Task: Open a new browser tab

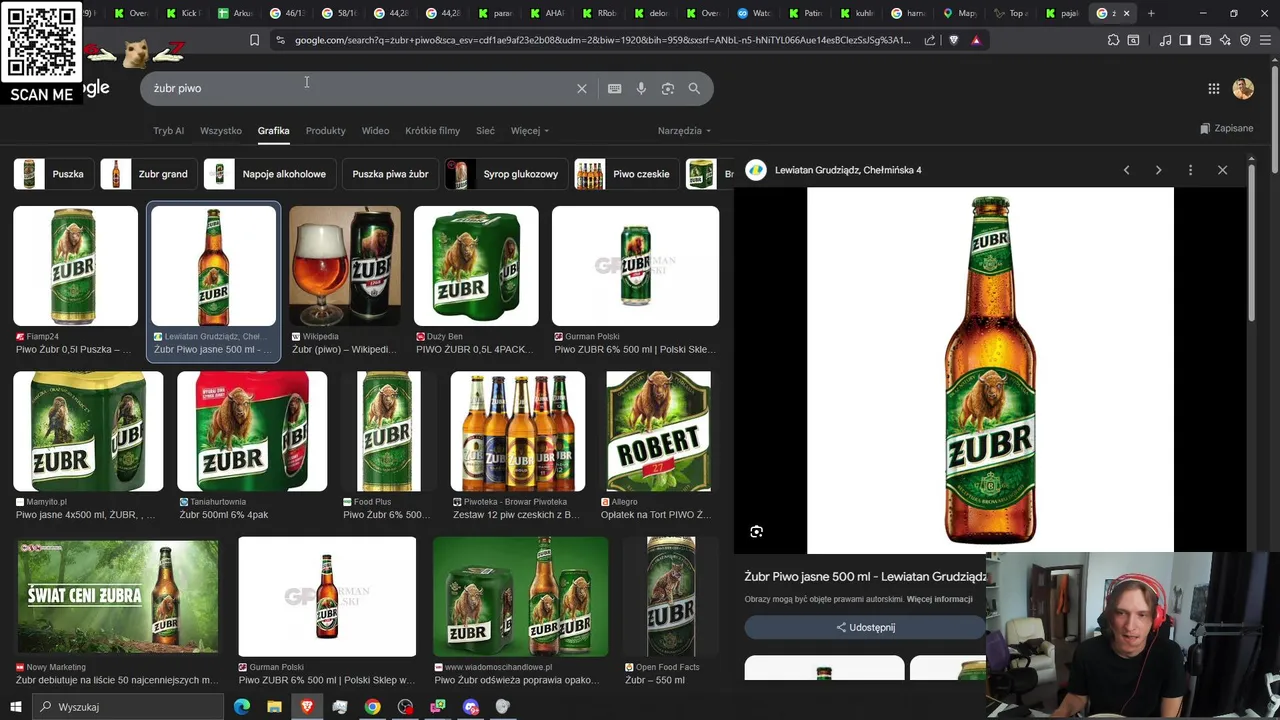Action: pyautogui.click(x=1151, y=13)
